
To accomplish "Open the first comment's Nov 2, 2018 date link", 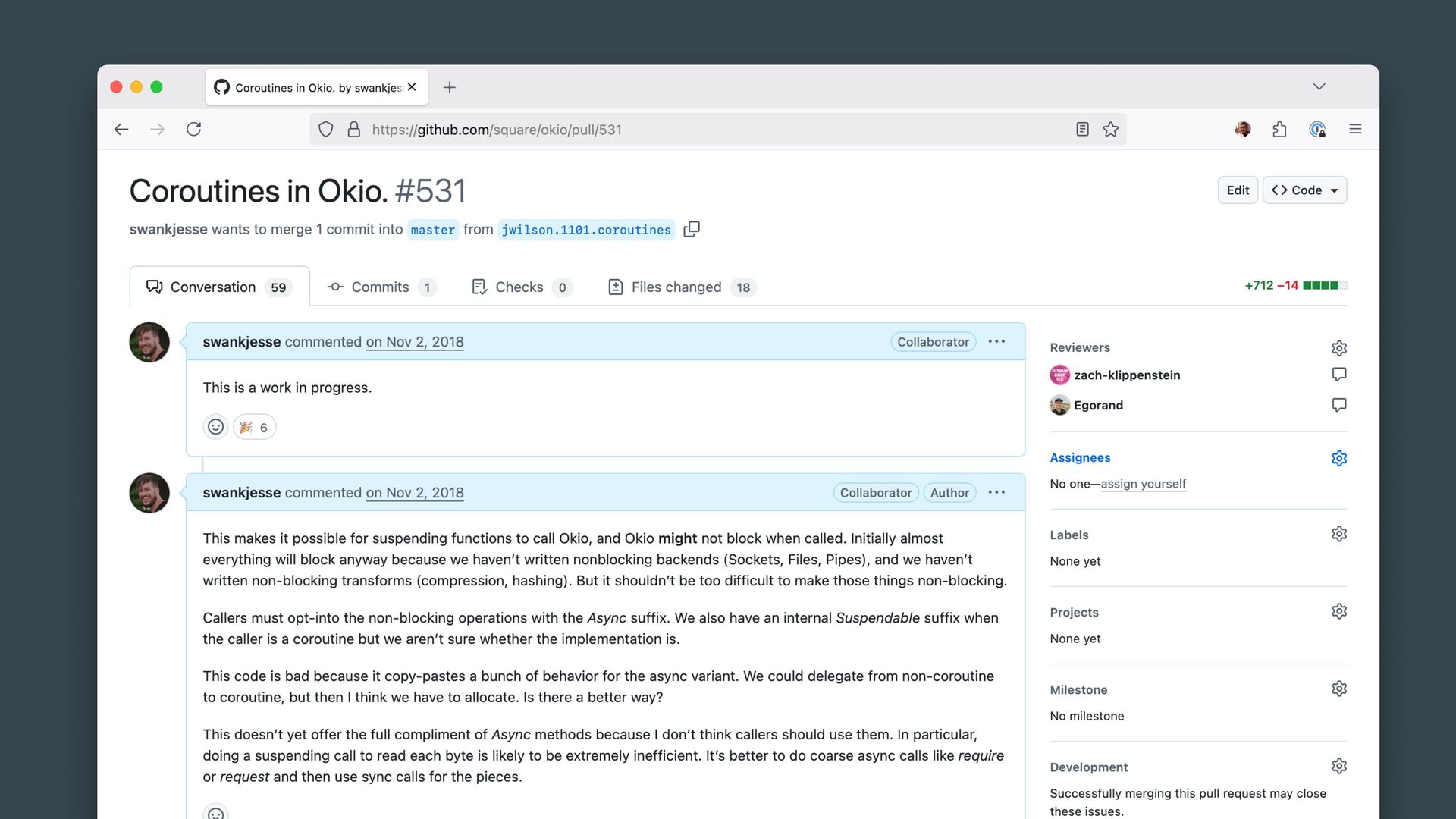I will (415, 342).
